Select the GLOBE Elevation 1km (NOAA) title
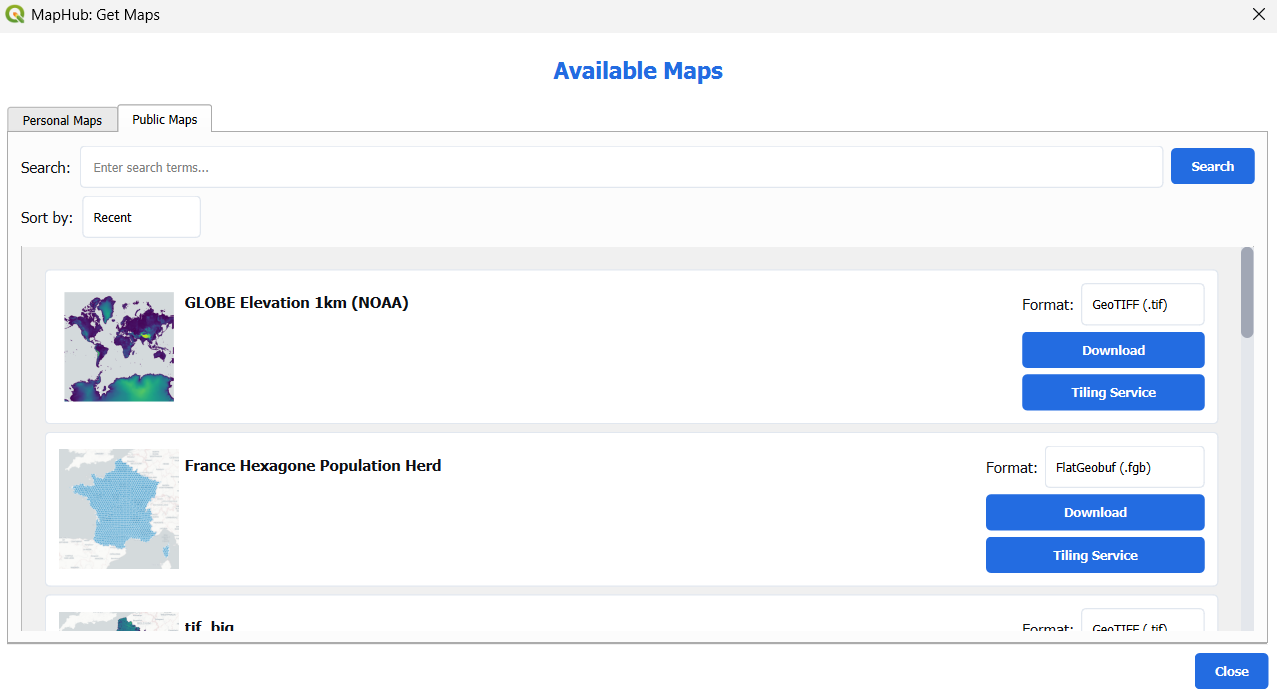This screenshot has height=696, width=1277. 296,303
